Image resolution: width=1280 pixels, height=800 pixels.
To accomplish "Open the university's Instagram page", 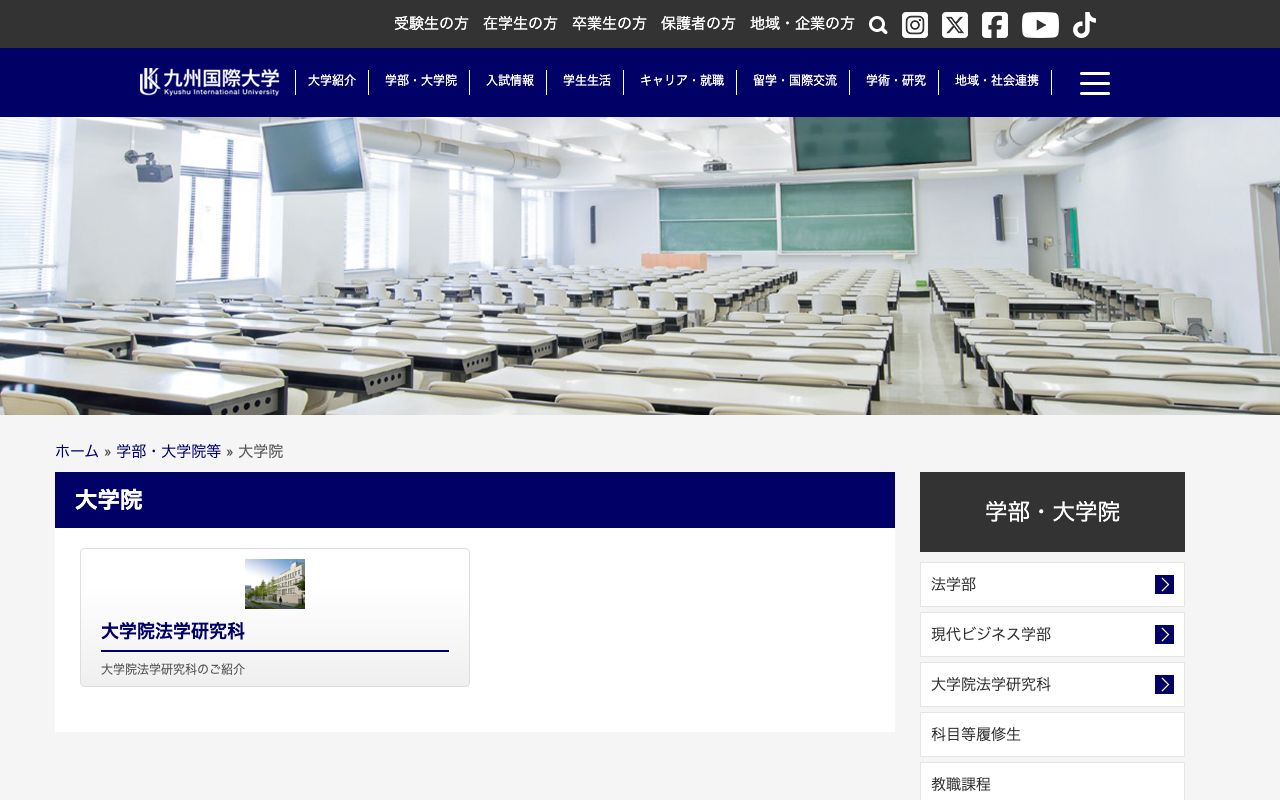I will click(x=914, y=24).
